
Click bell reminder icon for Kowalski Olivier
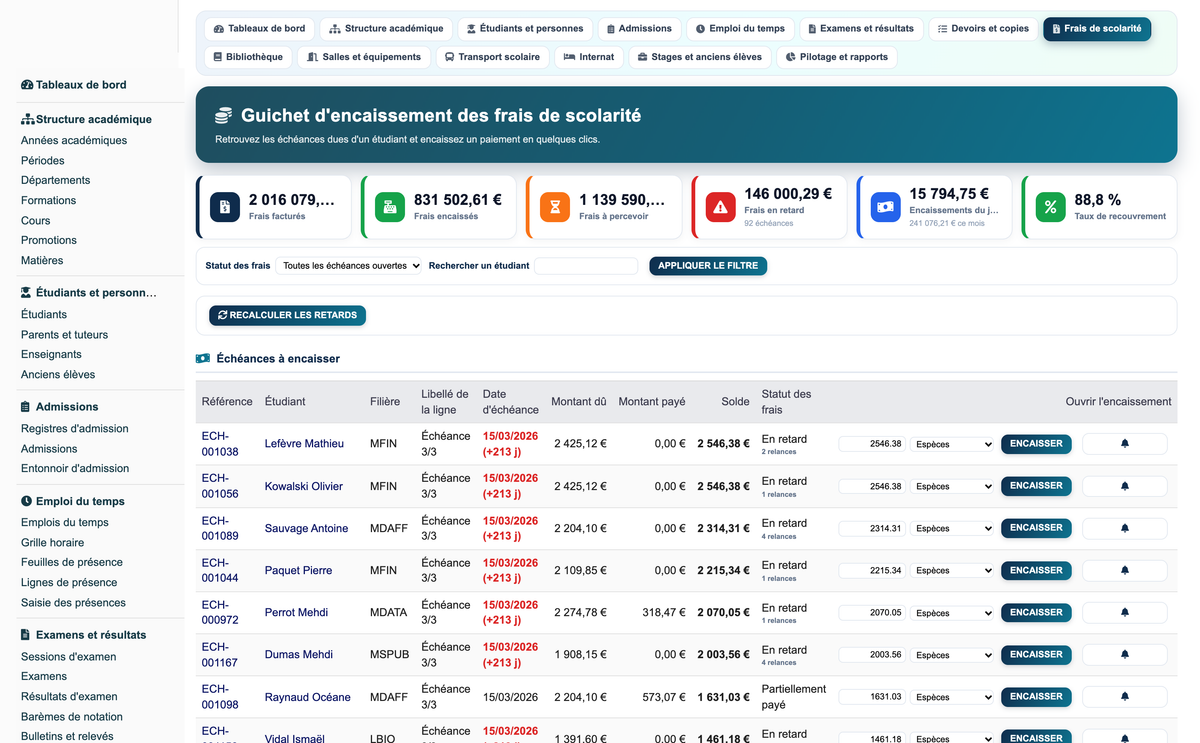tap(1124, 486)
